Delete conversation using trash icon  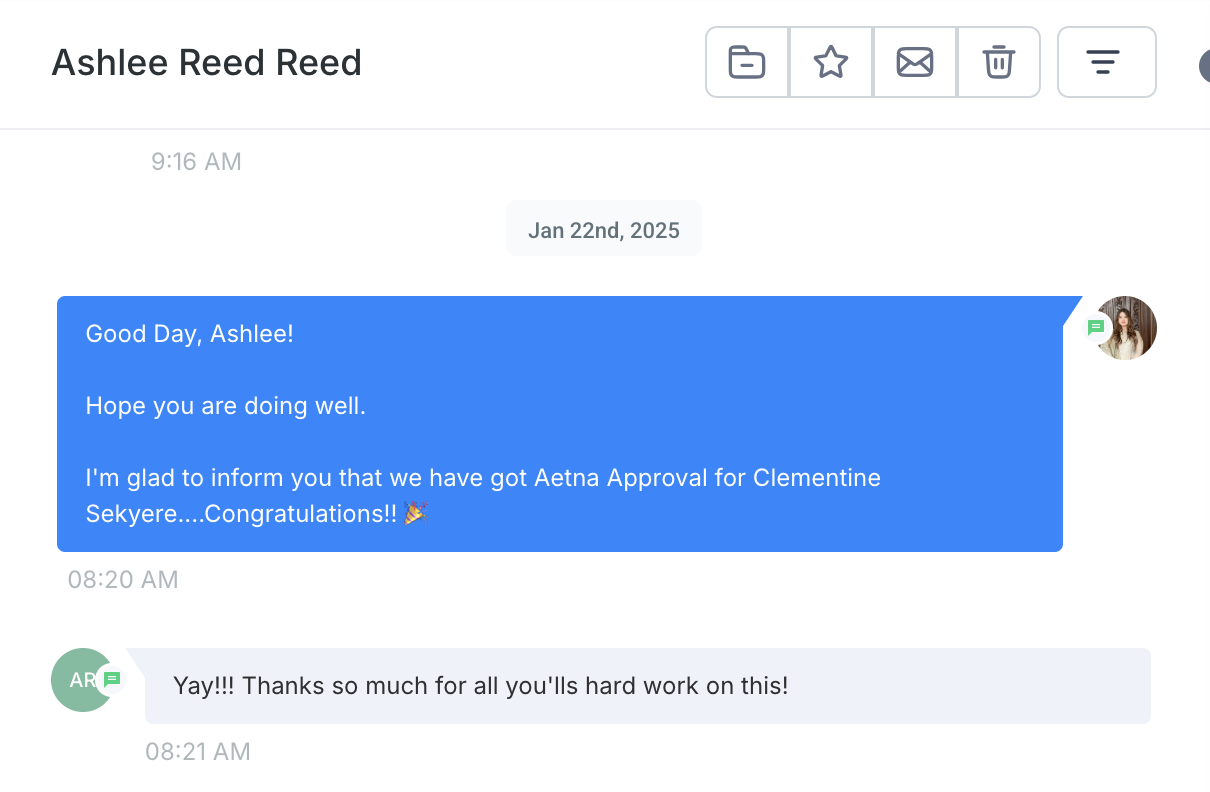pyautogui.click(x=999, y=63)
